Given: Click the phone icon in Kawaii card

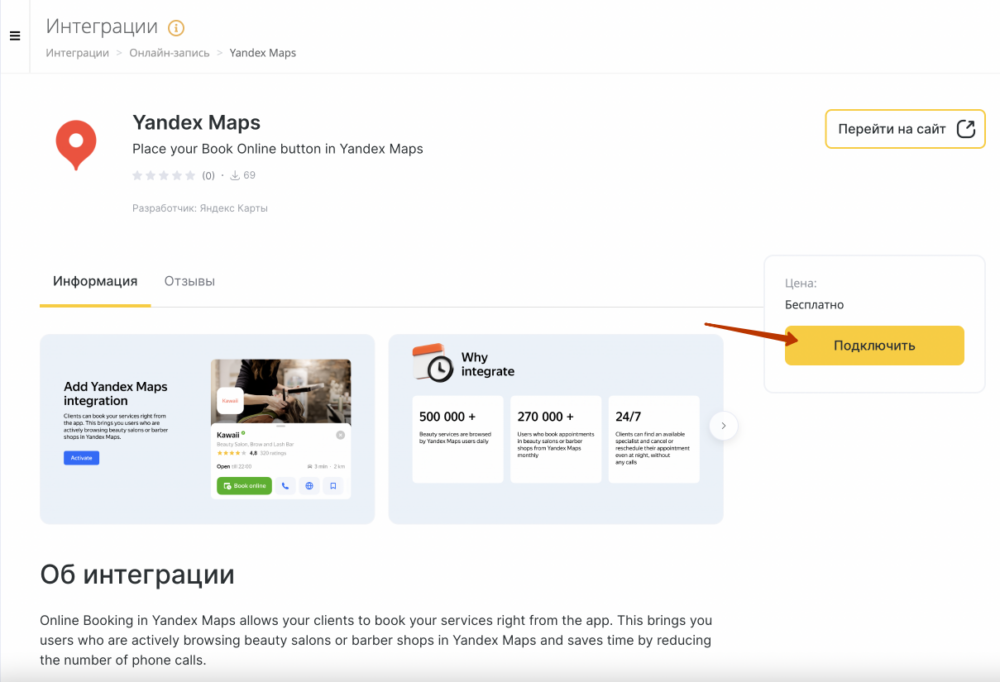Looking at the screenshot, I should [x=285, y=486].
